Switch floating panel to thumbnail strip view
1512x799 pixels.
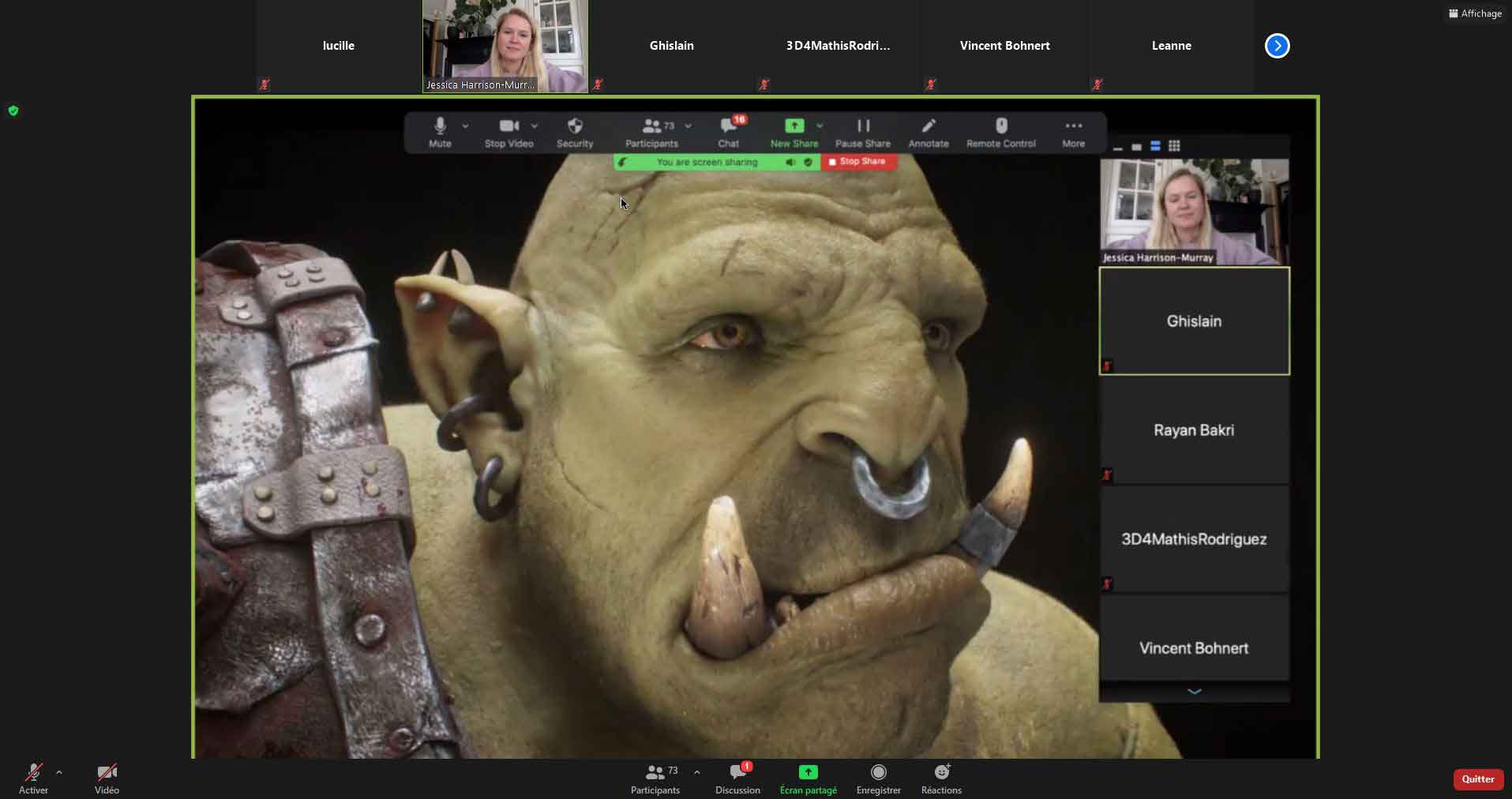click(x=1155, y=146)
